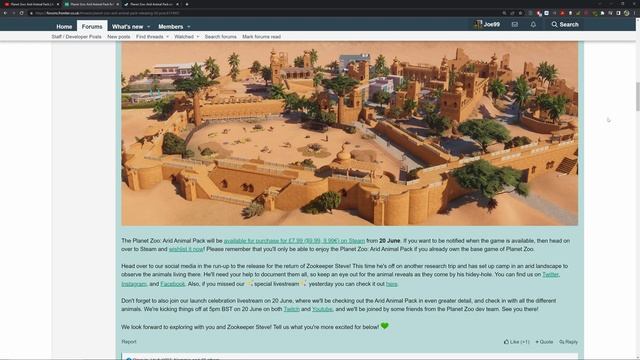This screenshot has height=360, width=640.
Task: Close the third browser tab
Action: (x=177, y=4)
